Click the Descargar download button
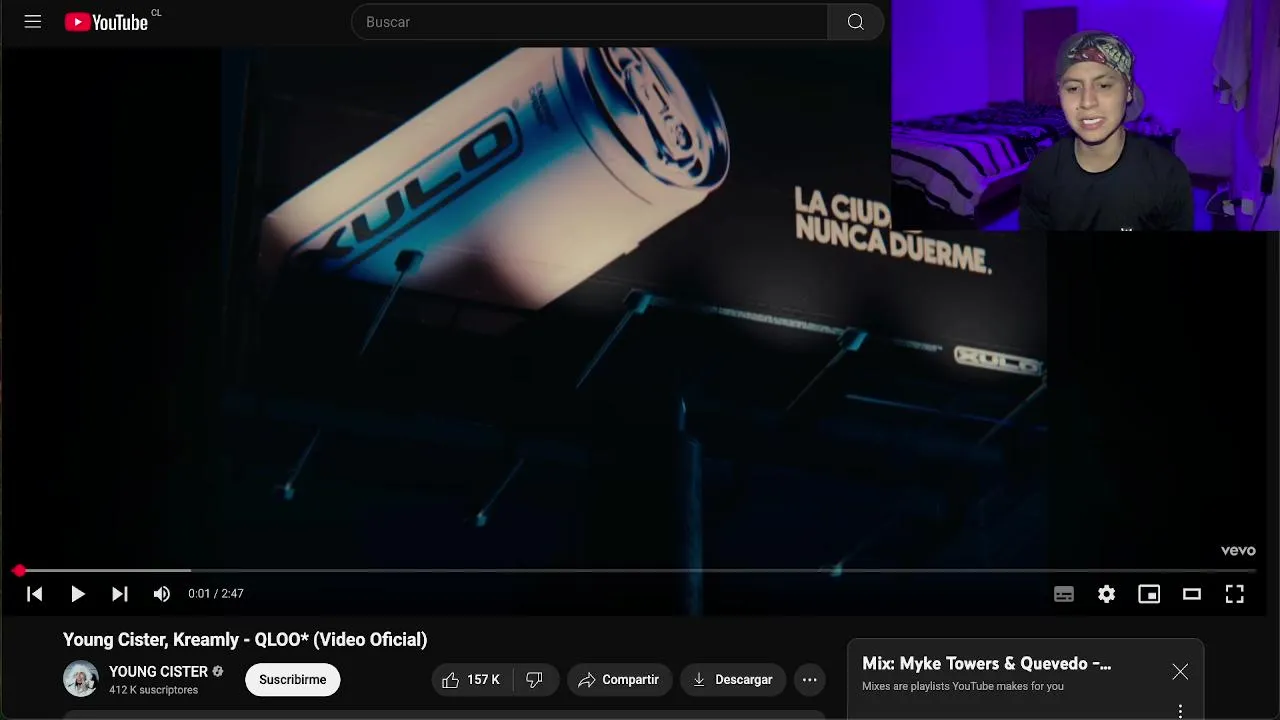This screenshot has height=720, width=1280. (x=733, y=680)
